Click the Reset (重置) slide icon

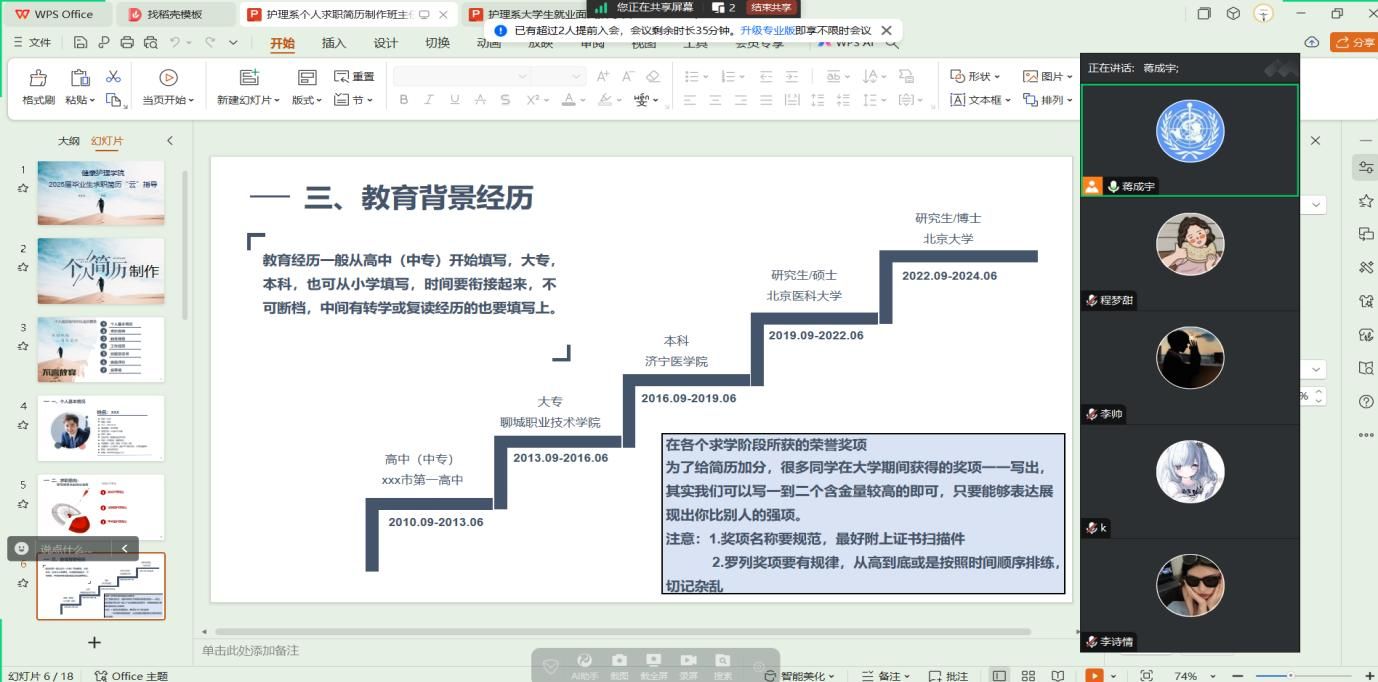(354, 77)
